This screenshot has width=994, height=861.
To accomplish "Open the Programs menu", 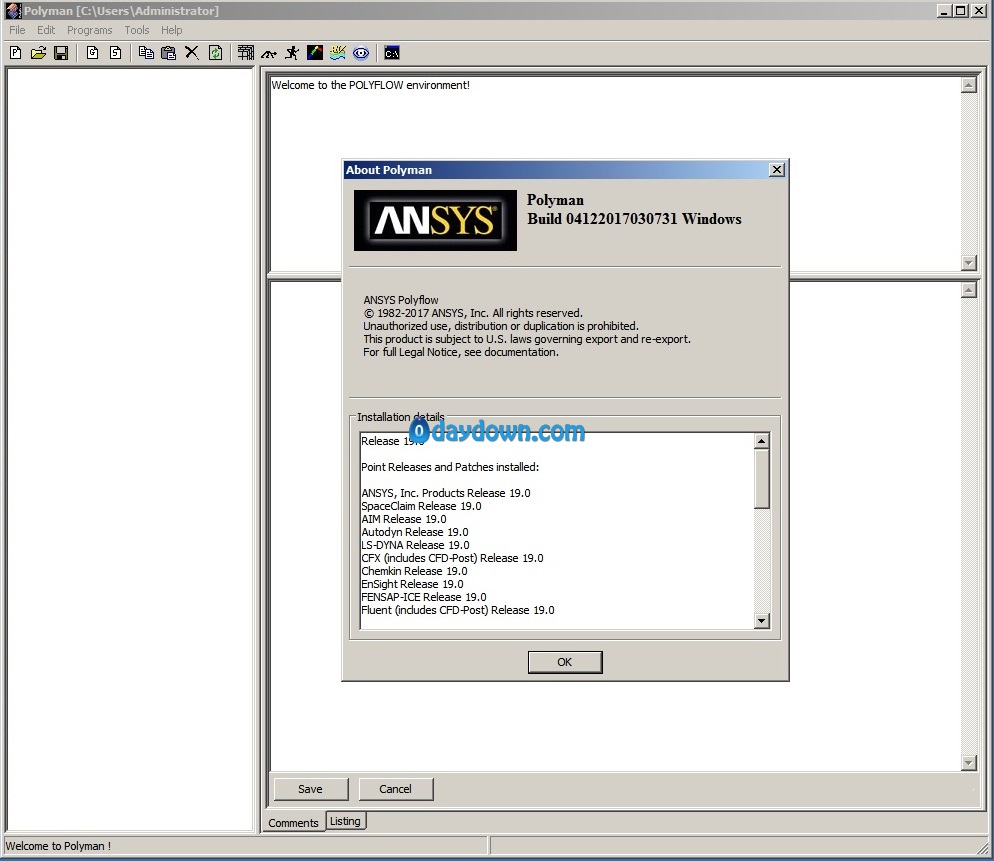I will [x=89, y=30].
